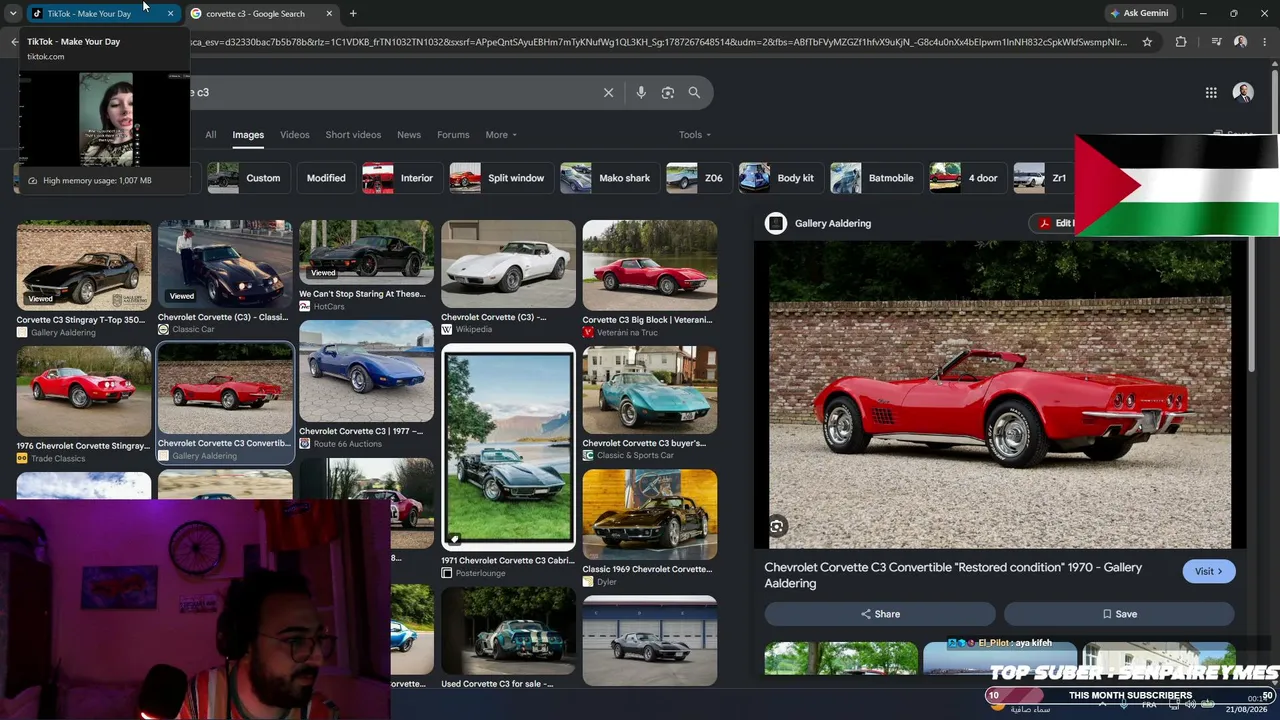Expand the More search categories dropdown
The width and height of the screenshot is (1280, 720).
(501, 135)
